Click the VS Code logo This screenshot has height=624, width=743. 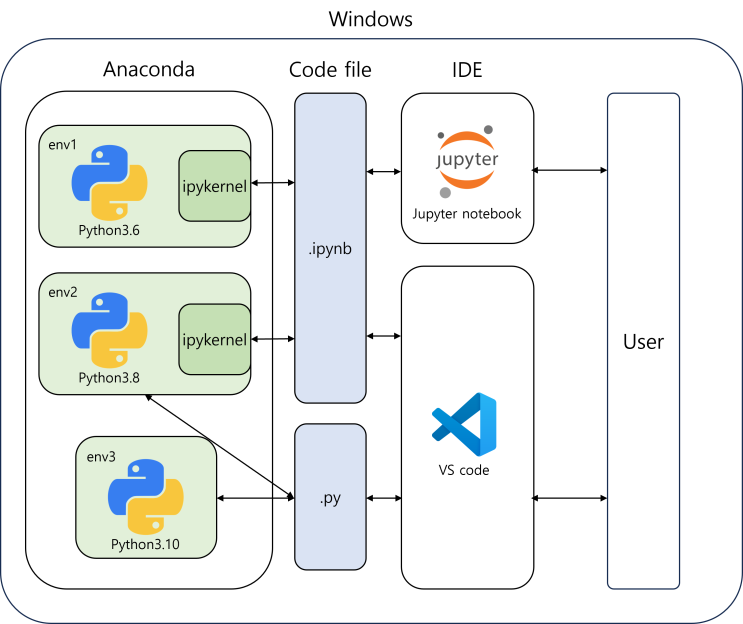[464, 425]
